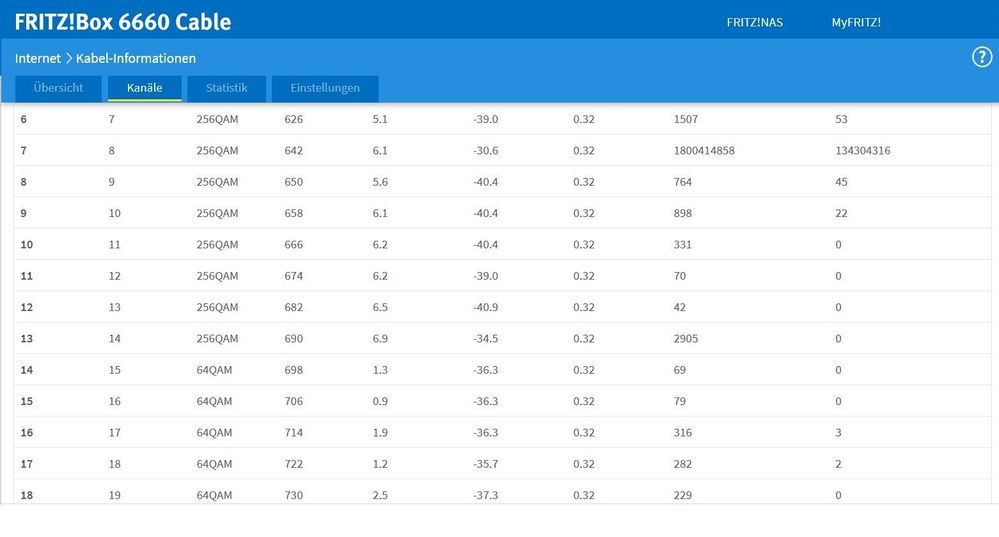999x537 pixels.
Task: Click the power level value 6.9
Action: point(380,339)
